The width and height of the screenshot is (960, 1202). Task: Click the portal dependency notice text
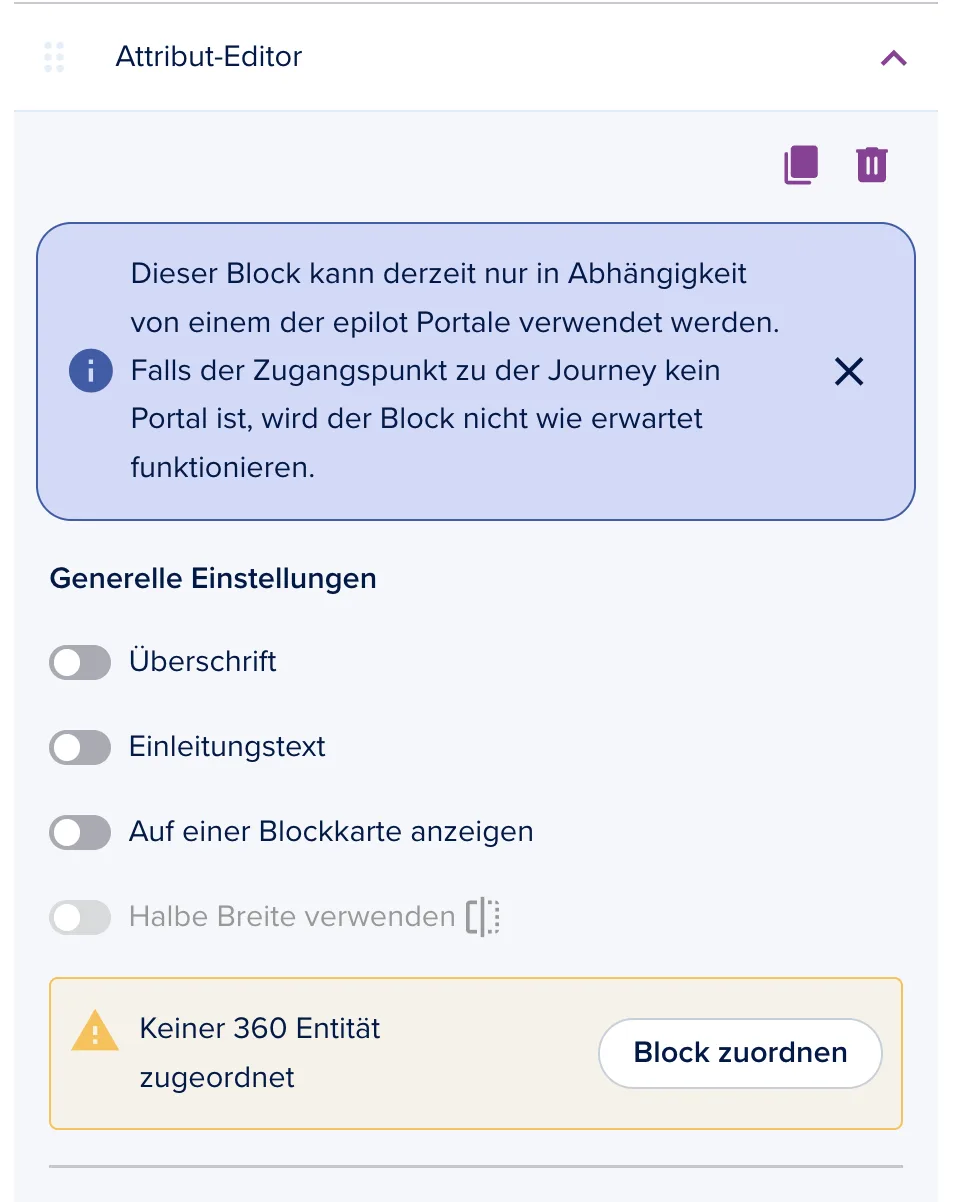455,370
